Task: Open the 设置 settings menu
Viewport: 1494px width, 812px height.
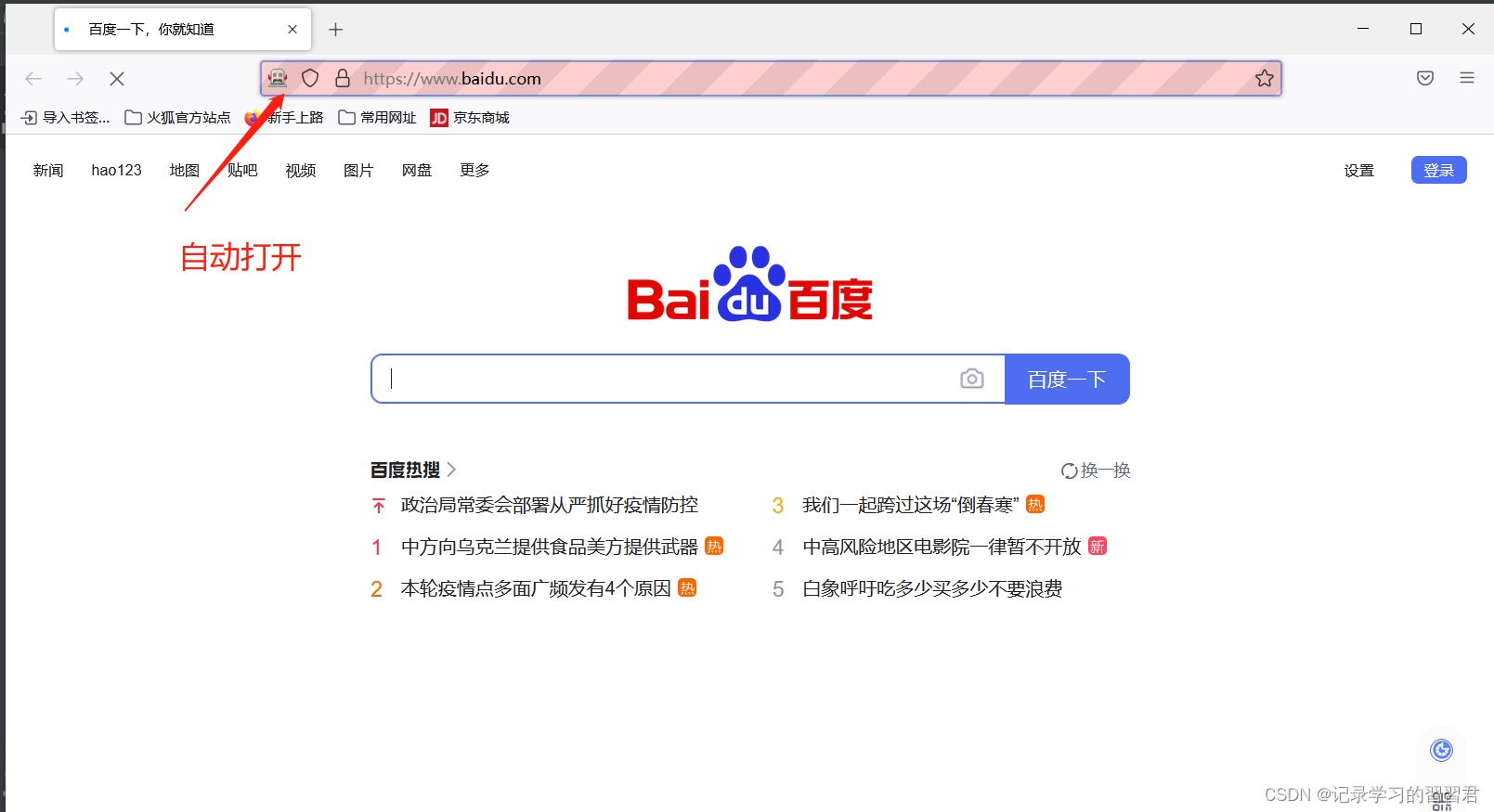Action: (1359, 171)
